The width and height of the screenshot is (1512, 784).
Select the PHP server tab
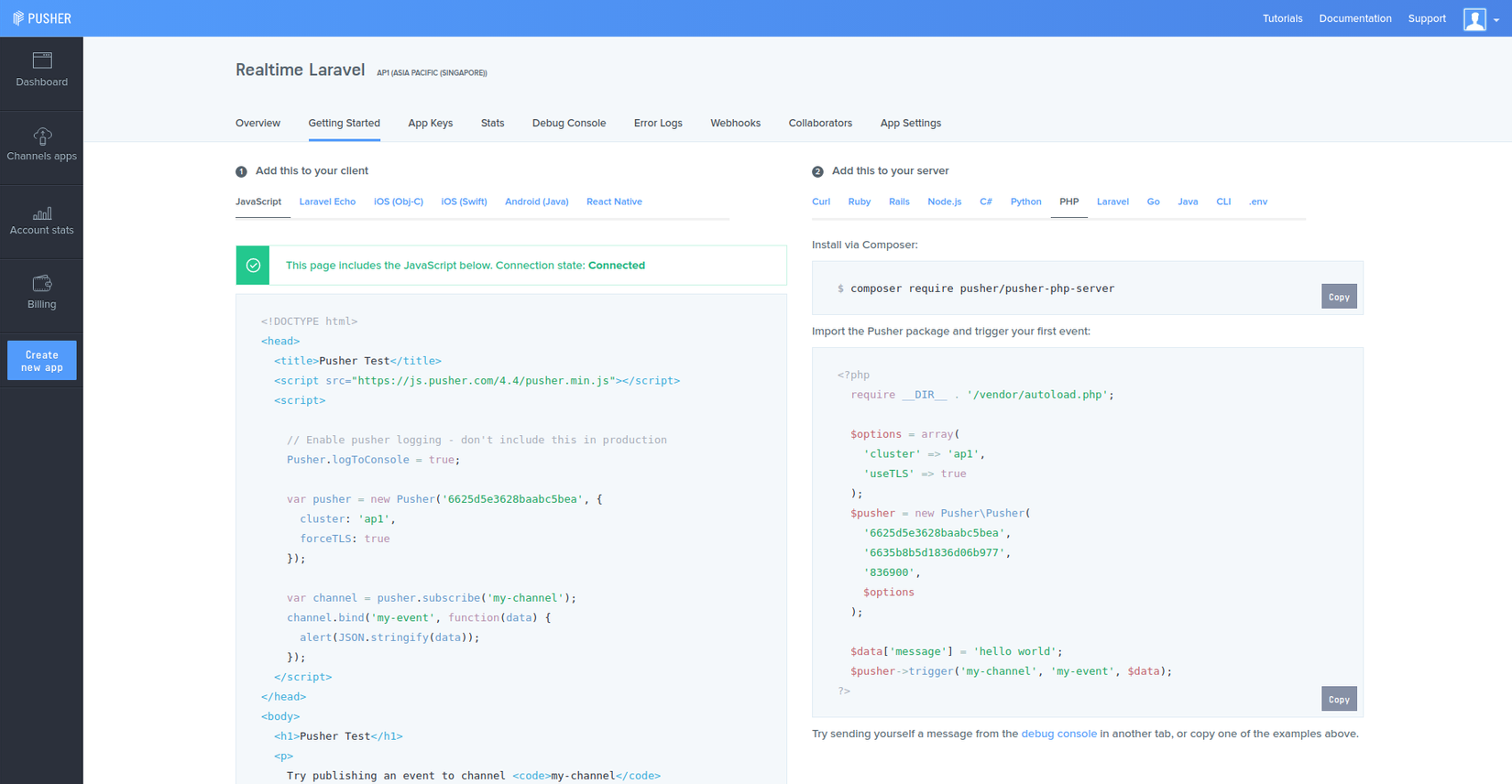[x=1069, y=201]
